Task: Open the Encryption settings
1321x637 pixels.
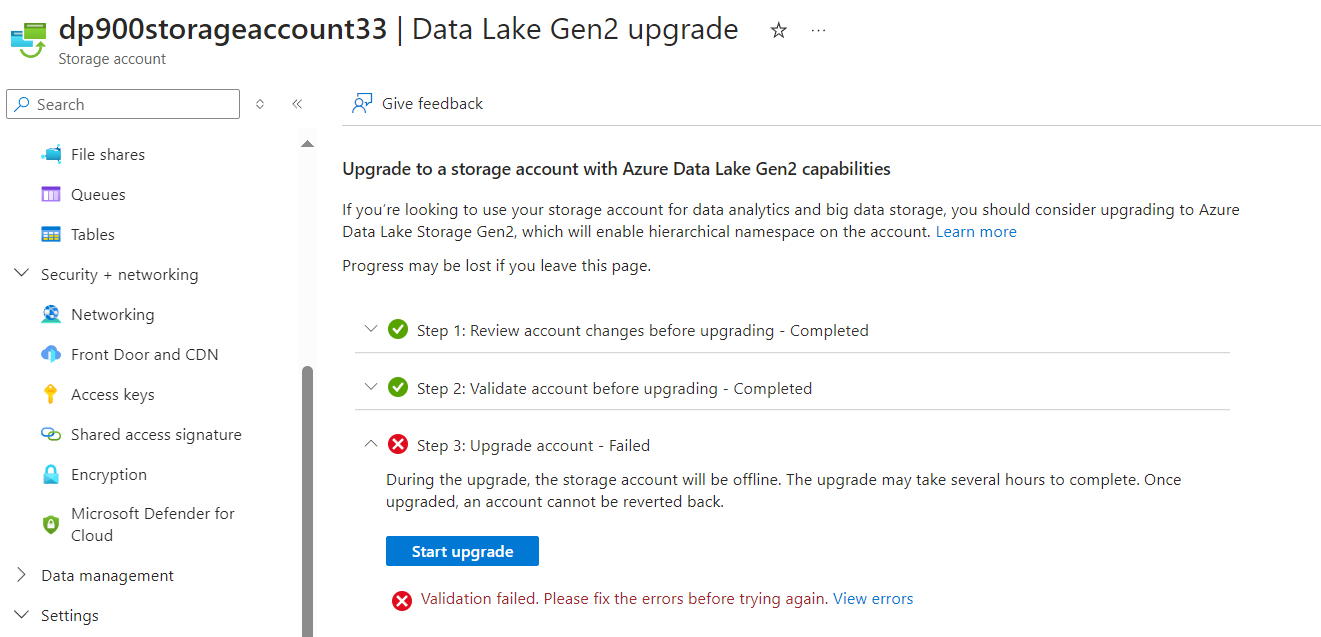Action: pos(109,473)
